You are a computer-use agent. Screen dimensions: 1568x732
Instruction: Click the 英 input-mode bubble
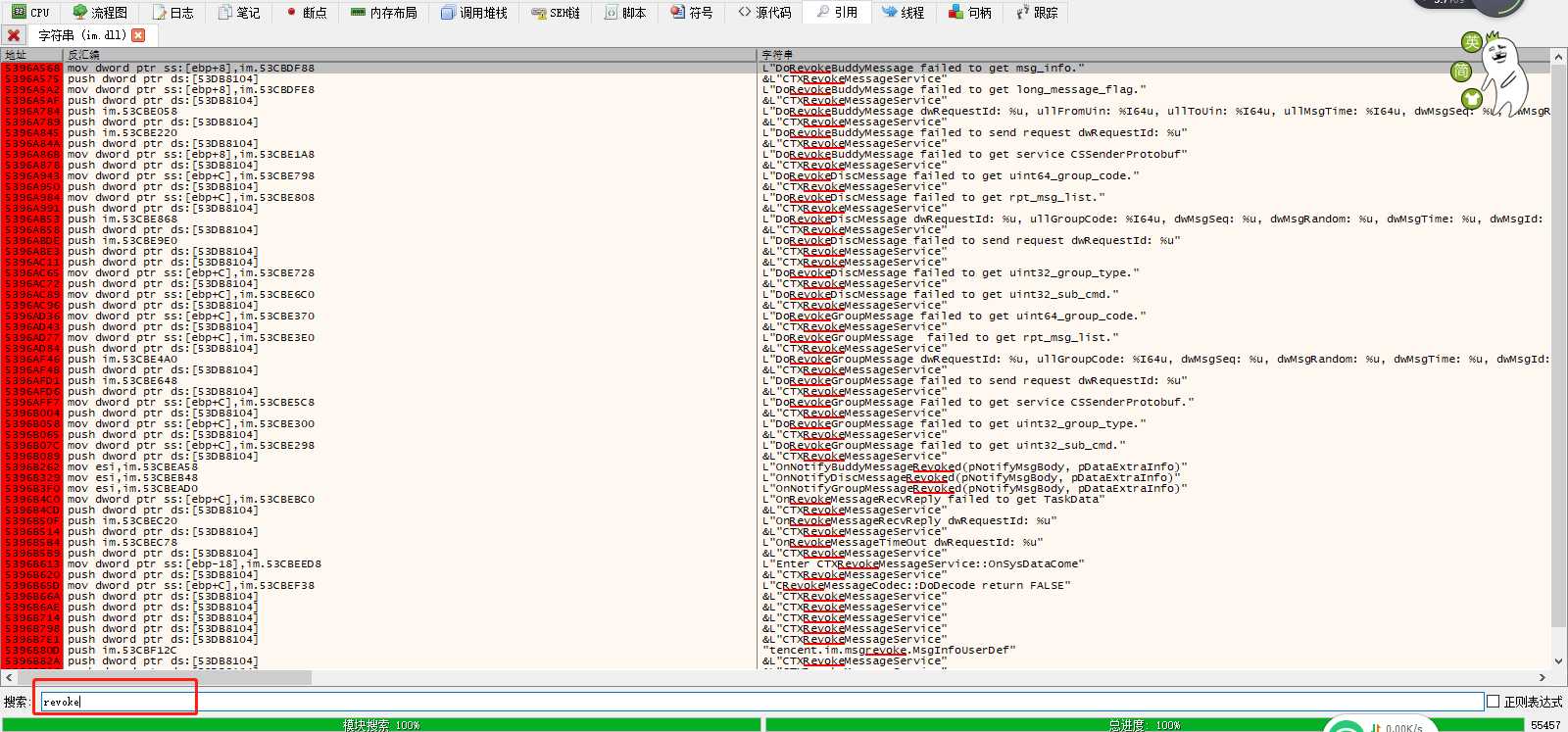click(1471, 41)
